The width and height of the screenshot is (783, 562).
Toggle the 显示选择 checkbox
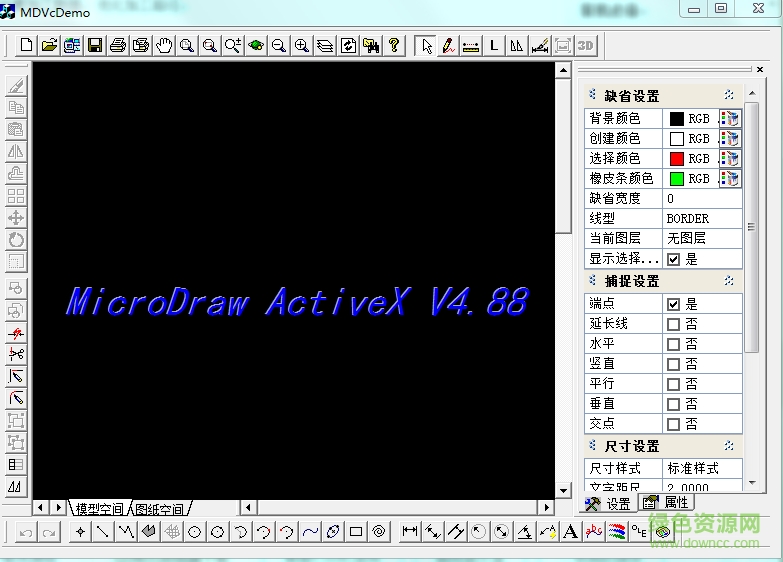click(673, 259)
